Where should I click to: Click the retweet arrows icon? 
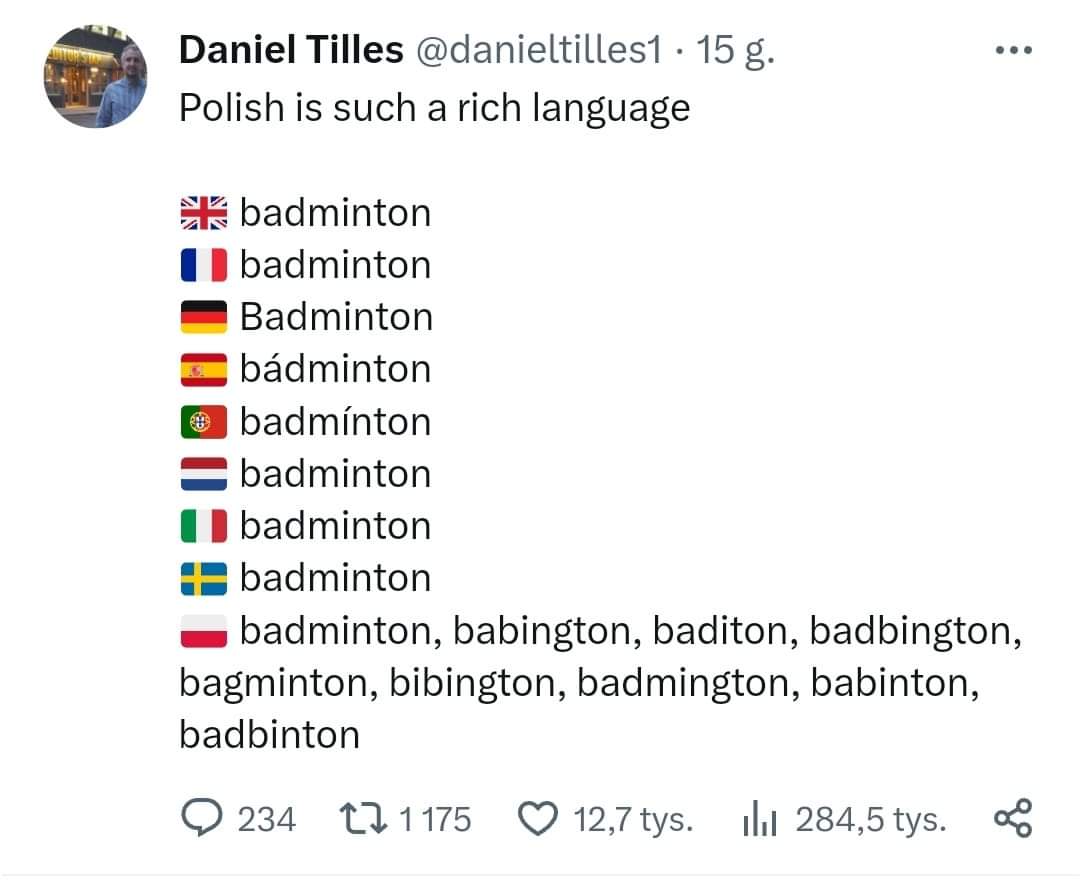363,819
